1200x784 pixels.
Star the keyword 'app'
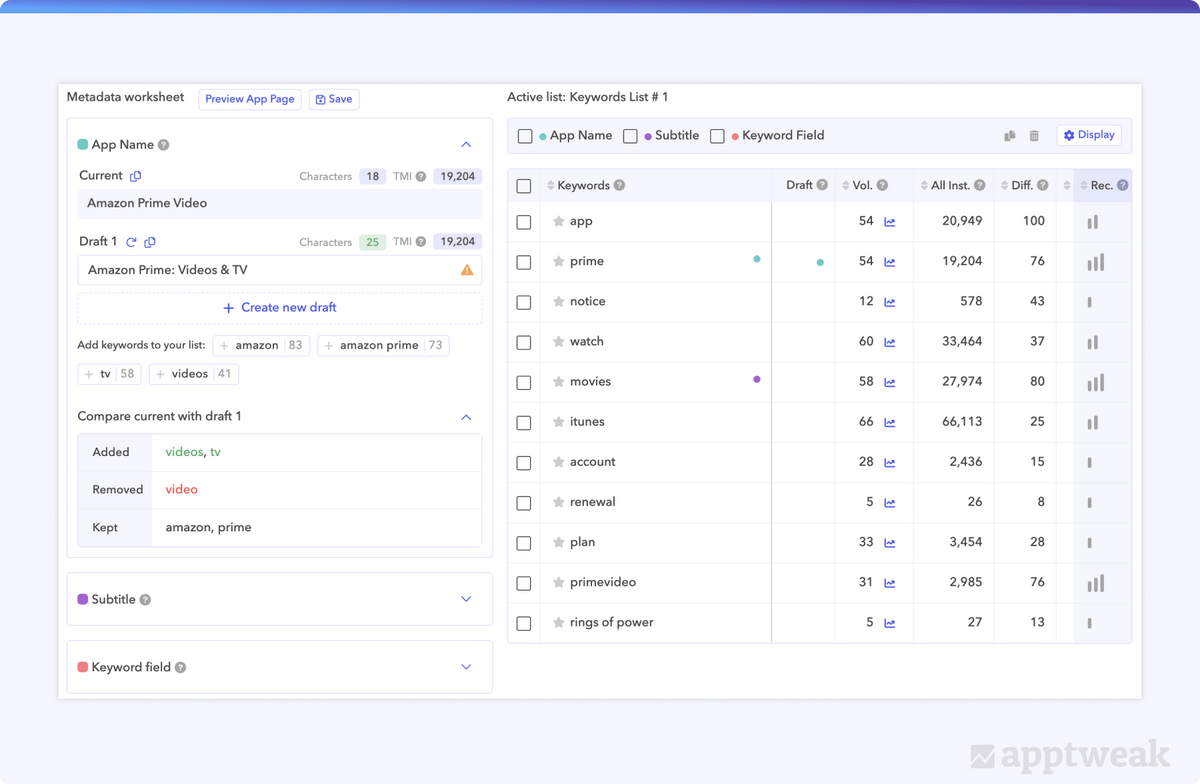(559, 222)
